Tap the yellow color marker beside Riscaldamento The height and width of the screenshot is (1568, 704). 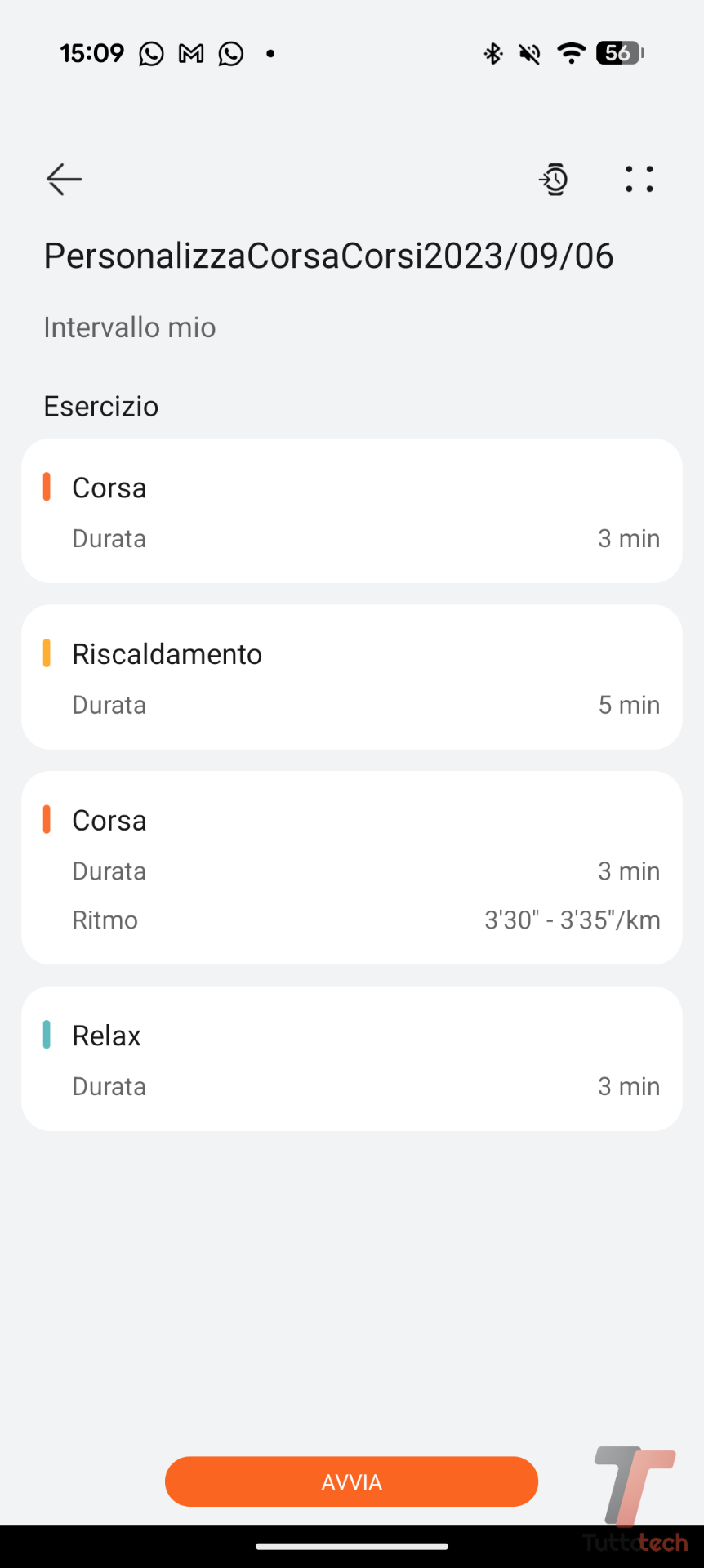coord(47,653)
